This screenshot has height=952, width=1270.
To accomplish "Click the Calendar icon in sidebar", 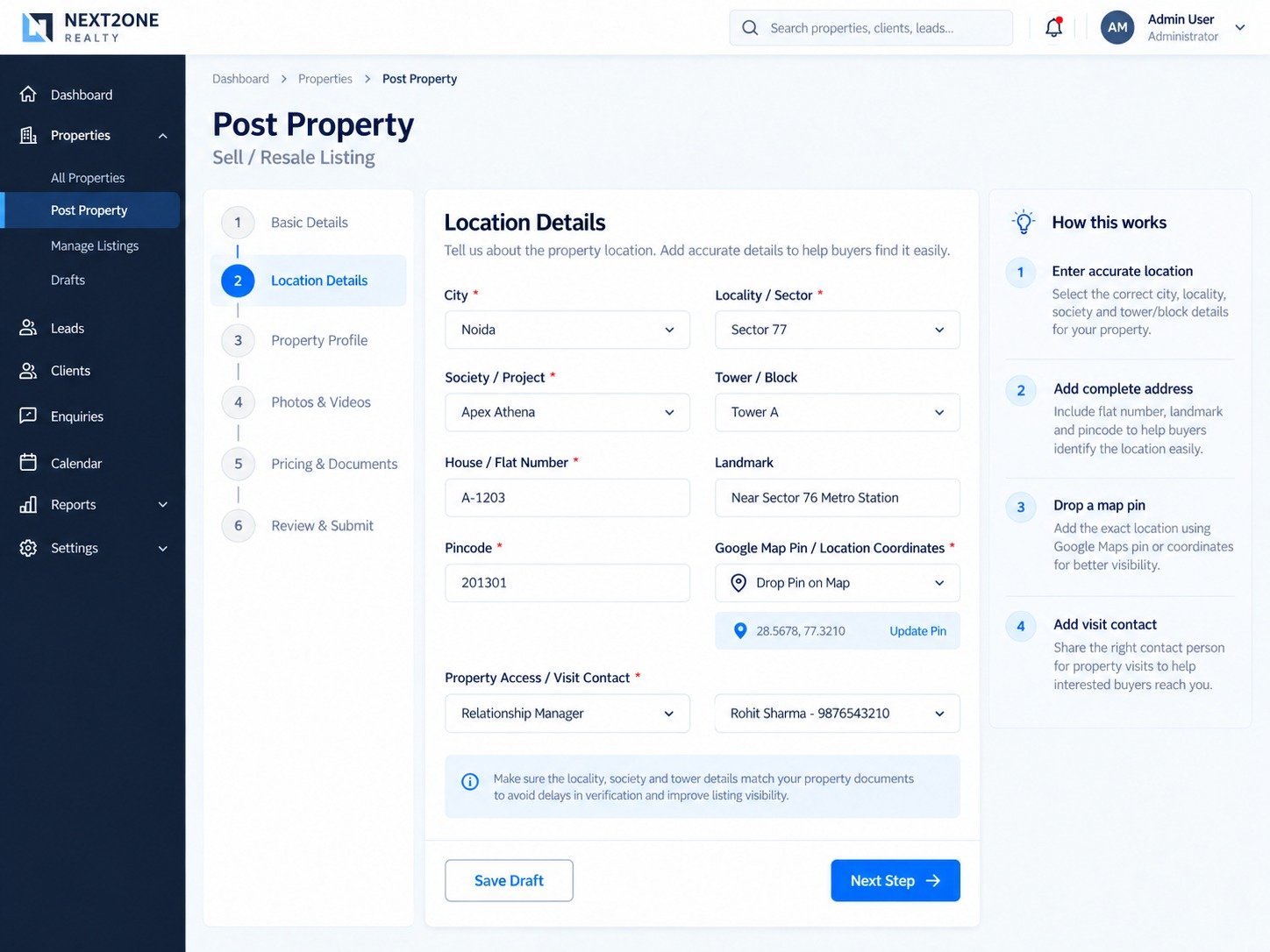I will 28,462.
